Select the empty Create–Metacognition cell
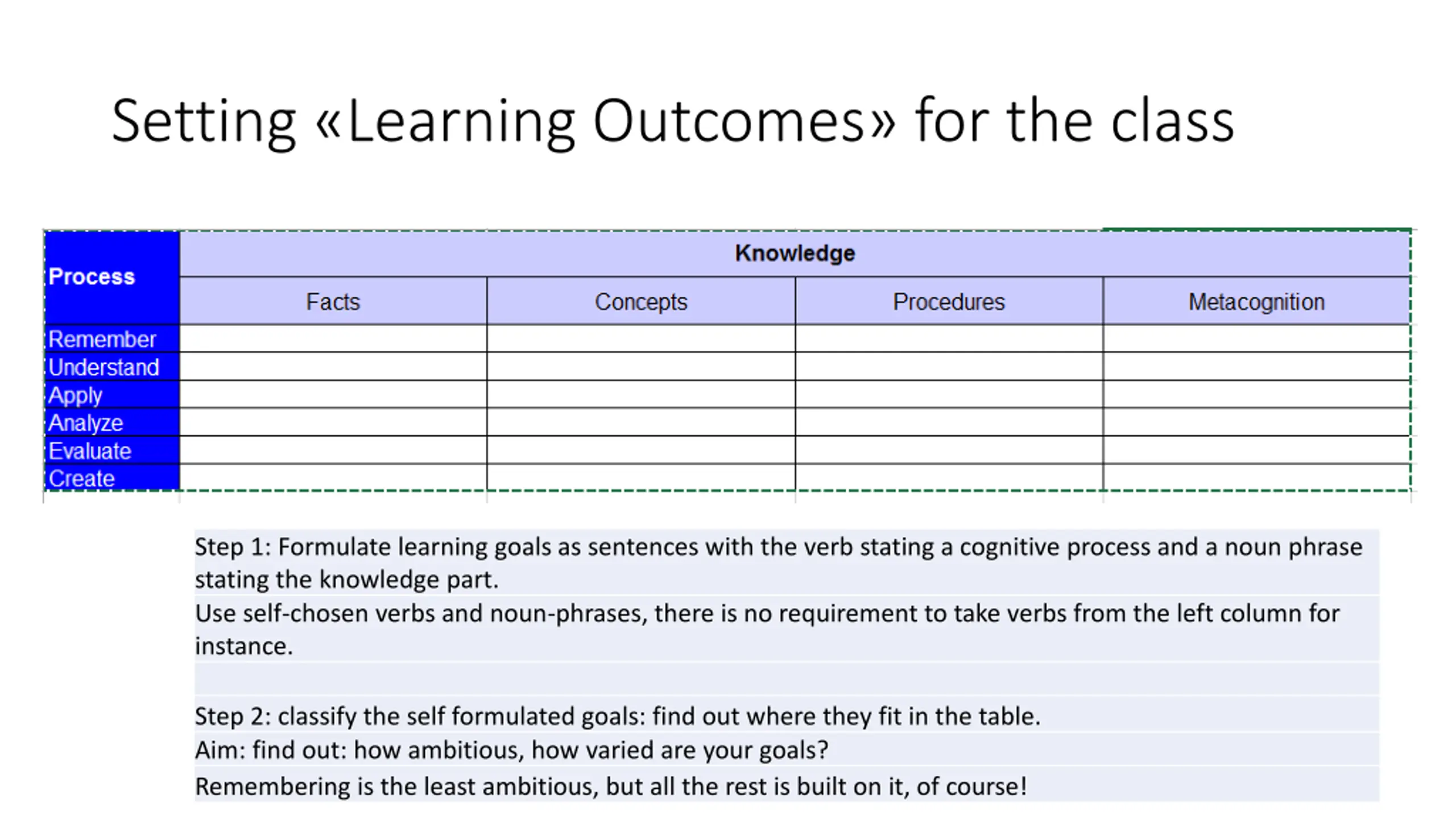The image size is (1456, 819). point(1256,478)
